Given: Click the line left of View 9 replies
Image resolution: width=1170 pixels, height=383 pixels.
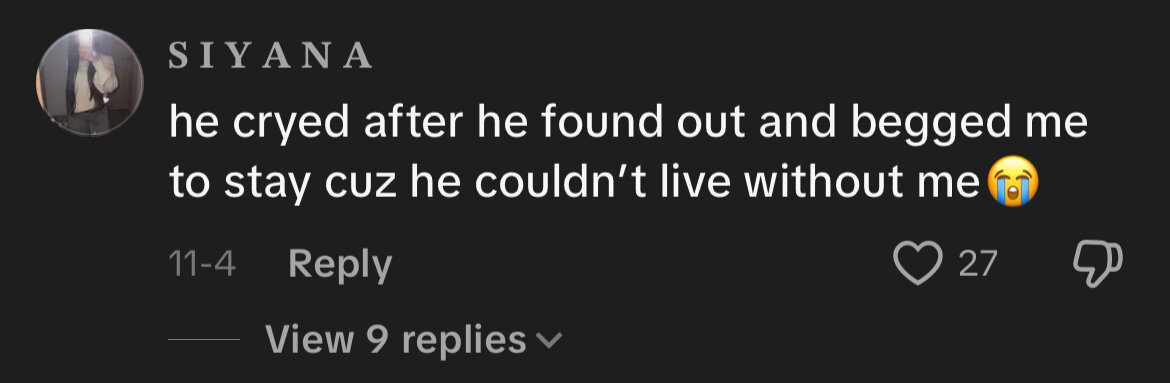Looking at the screenshot, I should pyautogui.click(x=204, y=340).
